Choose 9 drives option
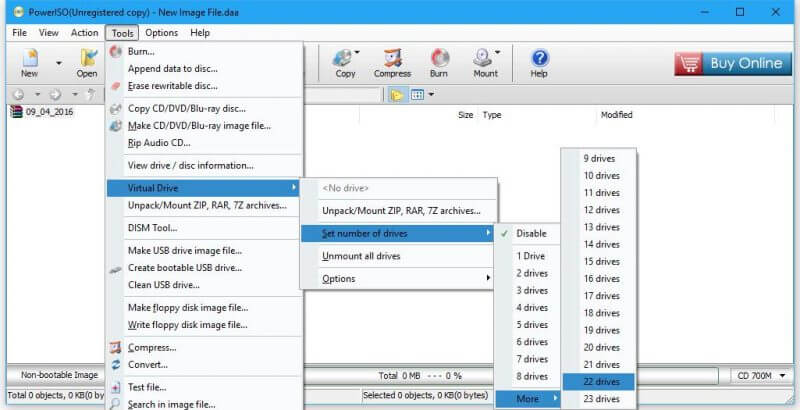The height and width of the screenshot is (410, 800). (598, 159)
